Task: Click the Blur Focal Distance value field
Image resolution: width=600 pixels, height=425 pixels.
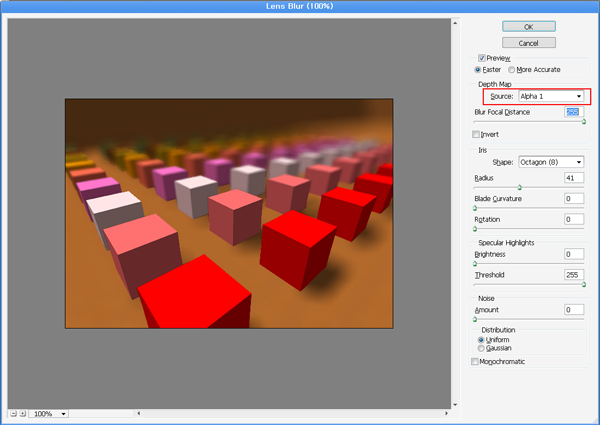Action: point(574,112)
